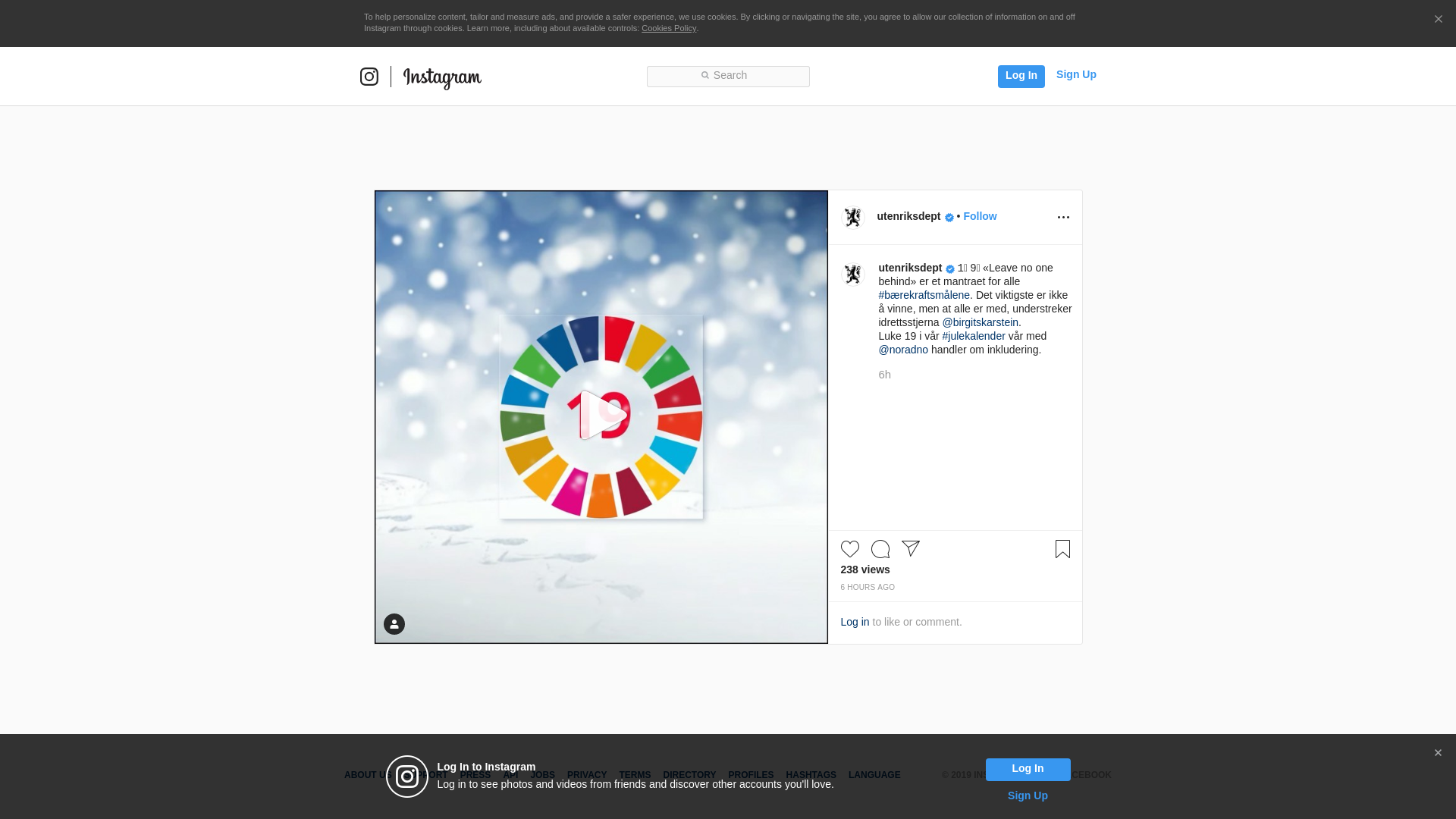
Task: Open the comment bubble icon
Action: (880, 549)
